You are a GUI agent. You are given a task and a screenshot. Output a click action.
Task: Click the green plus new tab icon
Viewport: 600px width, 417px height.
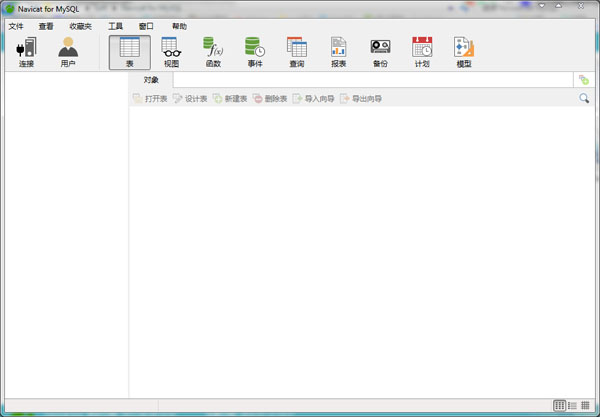point(584,80)
